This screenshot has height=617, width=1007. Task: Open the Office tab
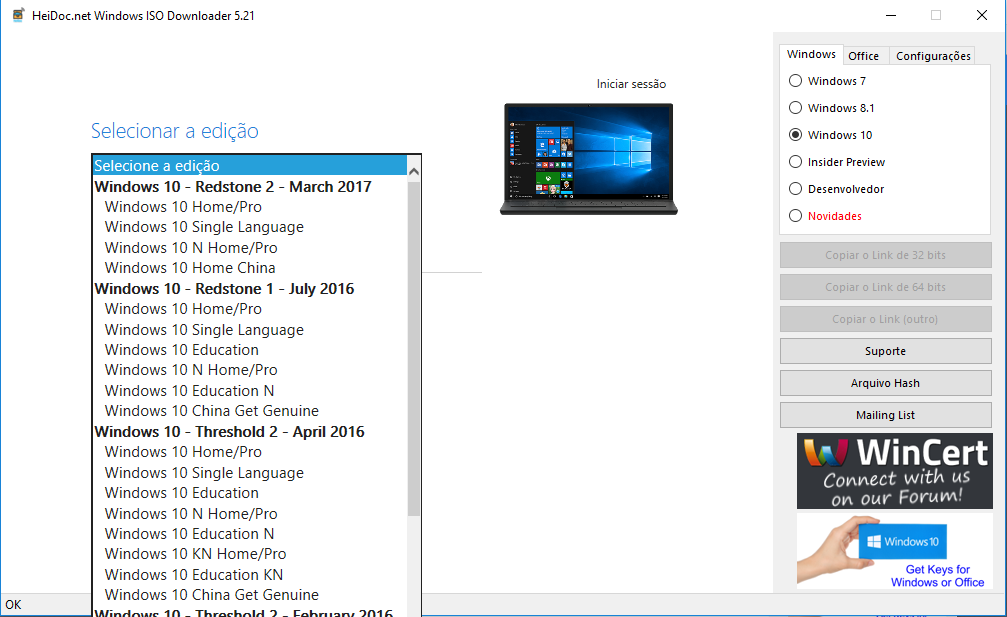point(863,56)
